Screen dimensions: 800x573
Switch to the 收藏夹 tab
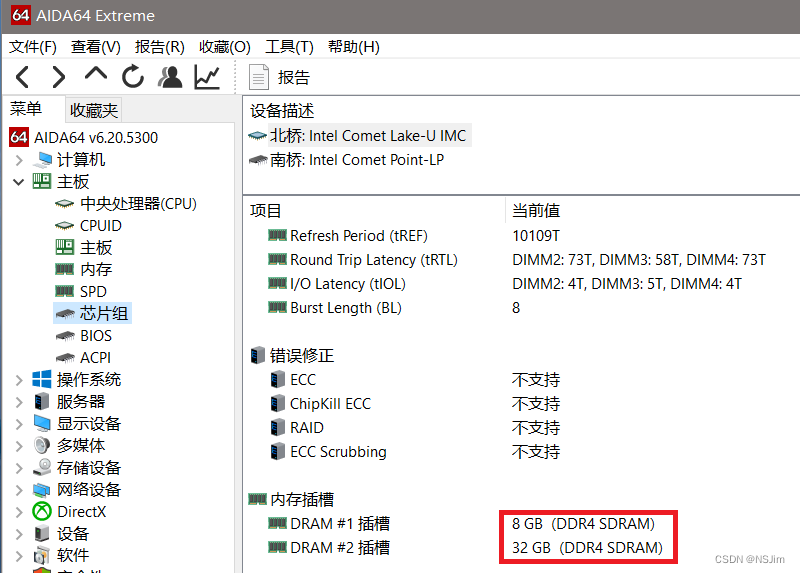coord(94,110)
